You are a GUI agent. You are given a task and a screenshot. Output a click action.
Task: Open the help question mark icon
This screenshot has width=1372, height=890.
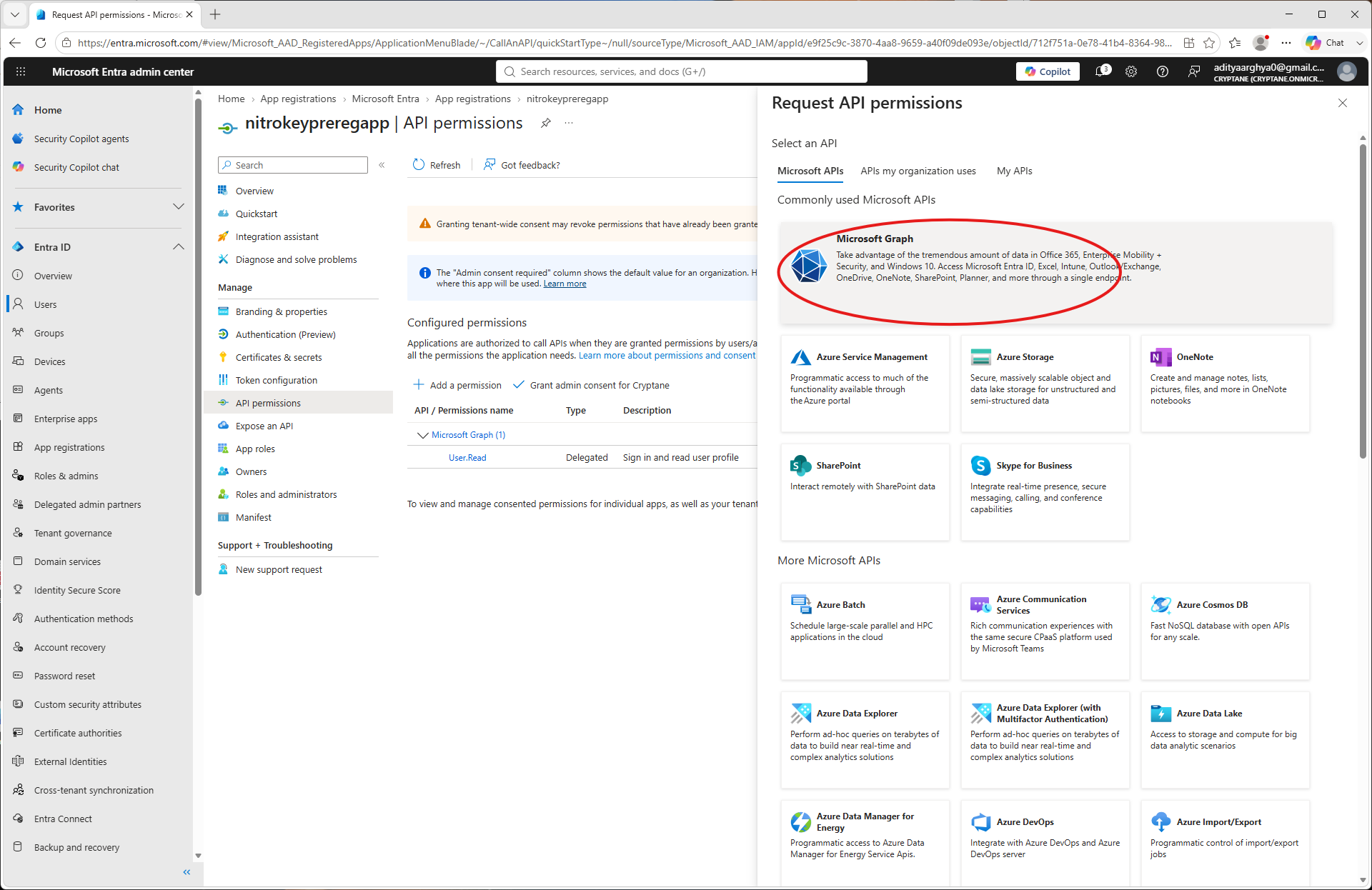1163,71
